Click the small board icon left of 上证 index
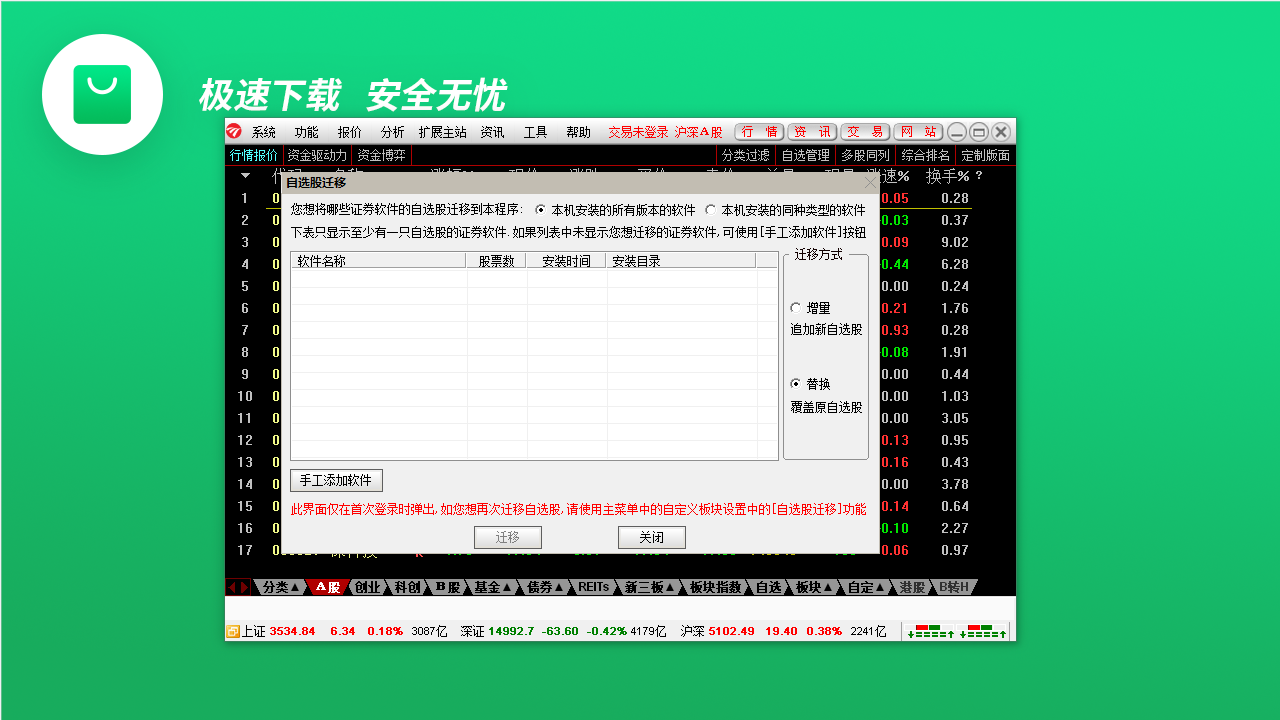Screen dimensions: 1280x720 (x=232, y=632)
